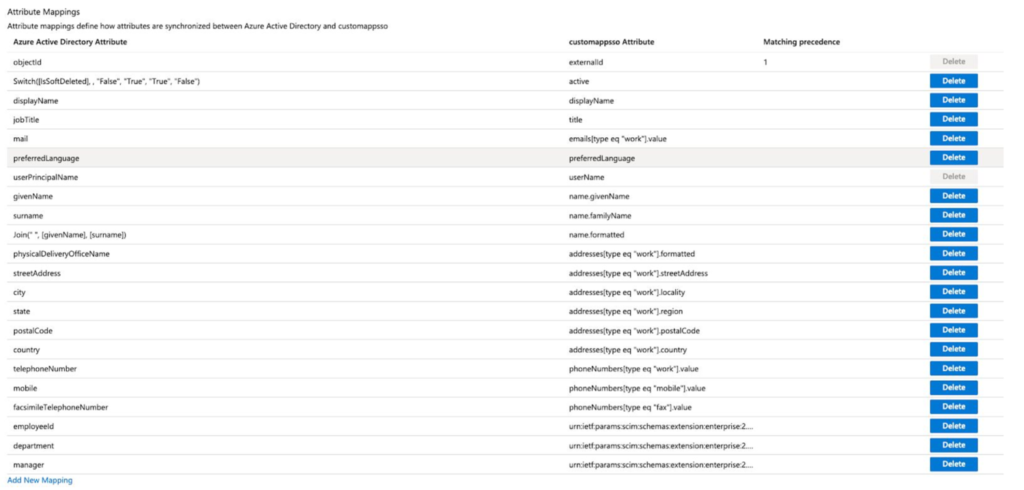
Task: Delete the givenName mapping
Action: pos(953,196)
